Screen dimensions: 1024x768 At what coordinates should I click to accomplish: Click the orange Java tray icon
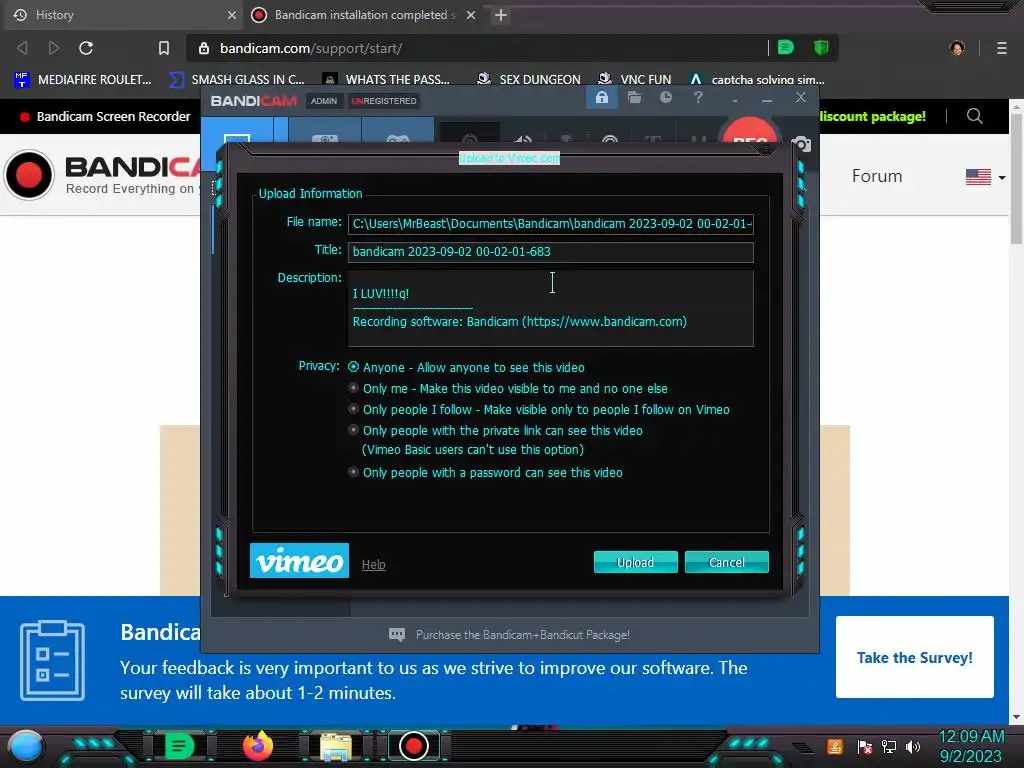835,746
